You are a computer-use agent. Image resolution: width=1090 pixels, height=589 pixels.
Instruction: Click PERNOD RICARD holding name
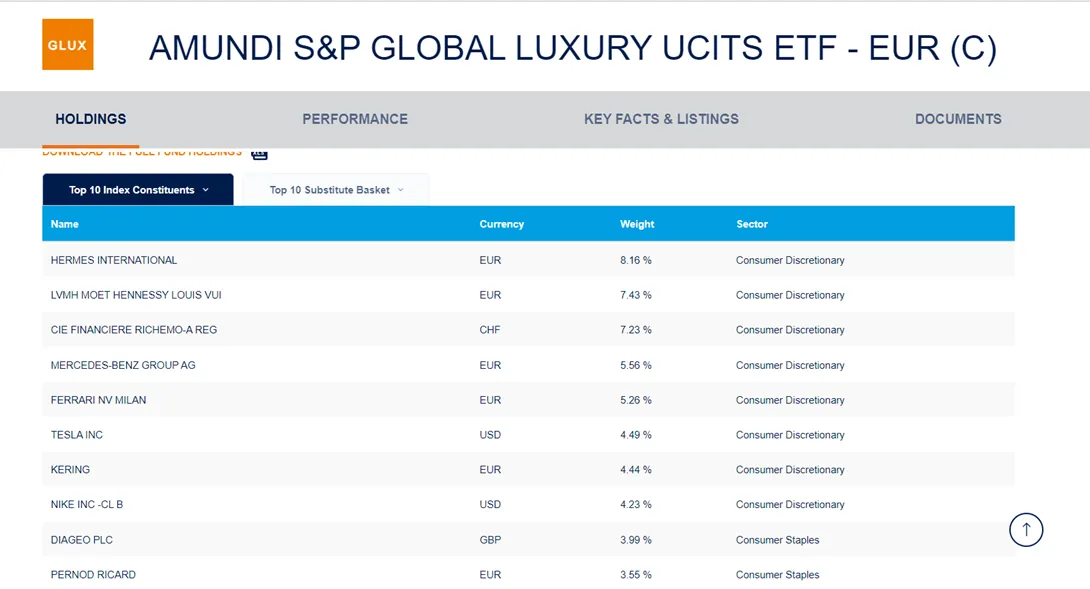point(93,574)
